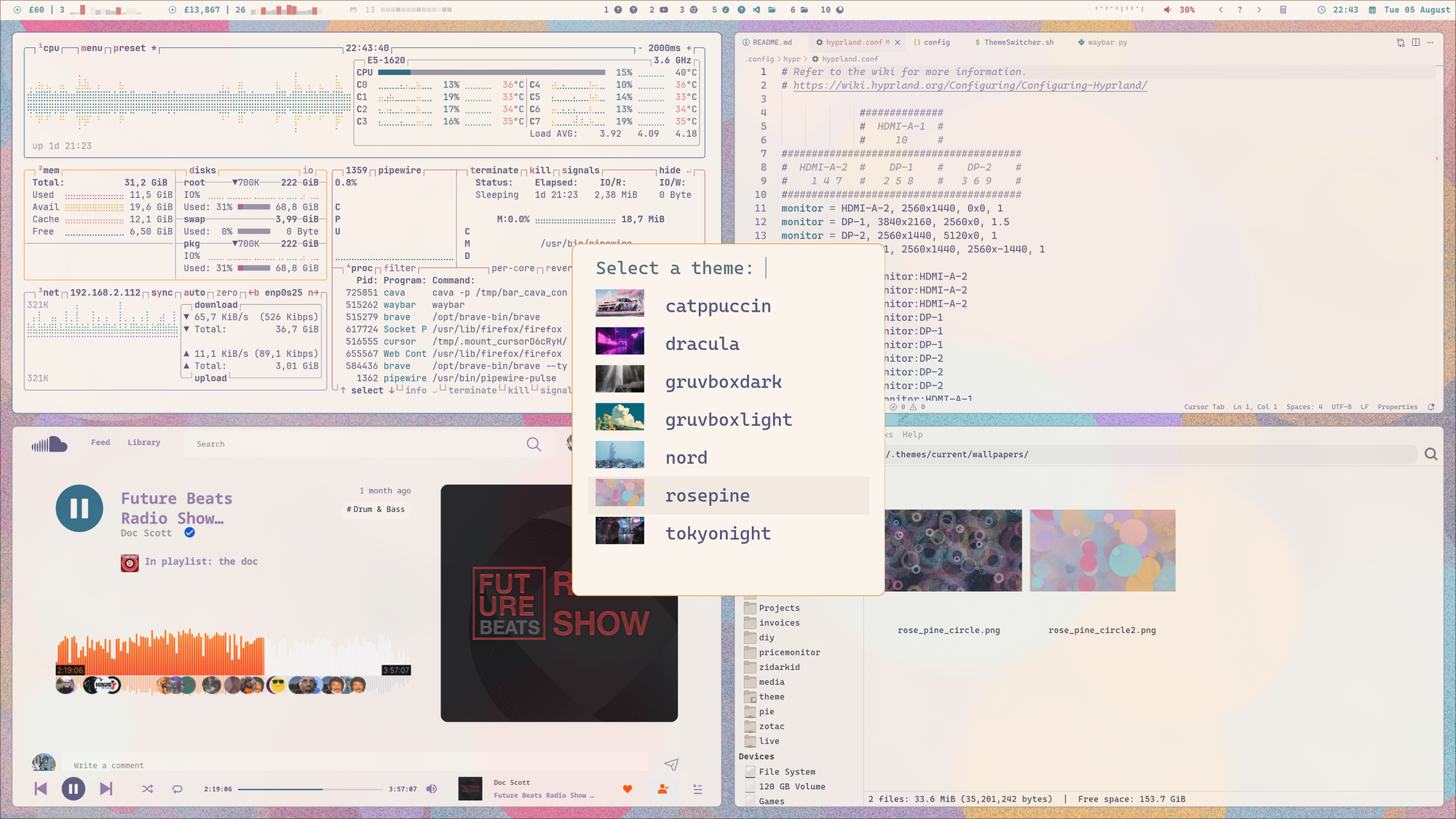The width and height of the screenshot is (1456, 819).
Task: Click the Drum & Bass tag
Action: pyautogui.click(x=376, y=510)
